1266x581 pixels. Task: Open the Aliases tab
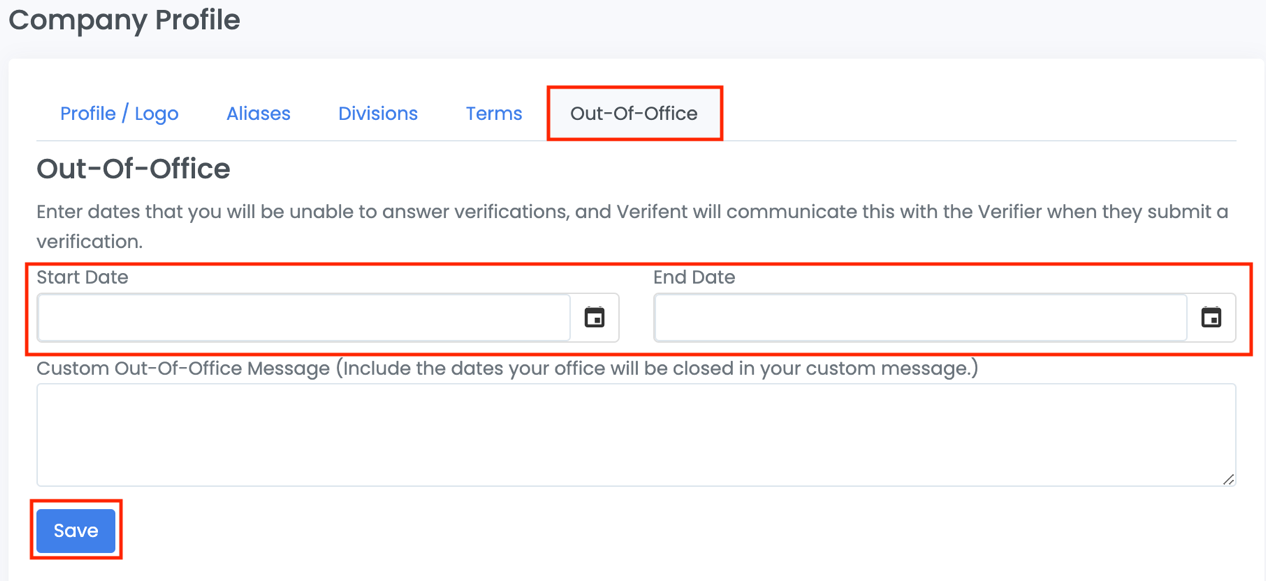tap(258, 114)
